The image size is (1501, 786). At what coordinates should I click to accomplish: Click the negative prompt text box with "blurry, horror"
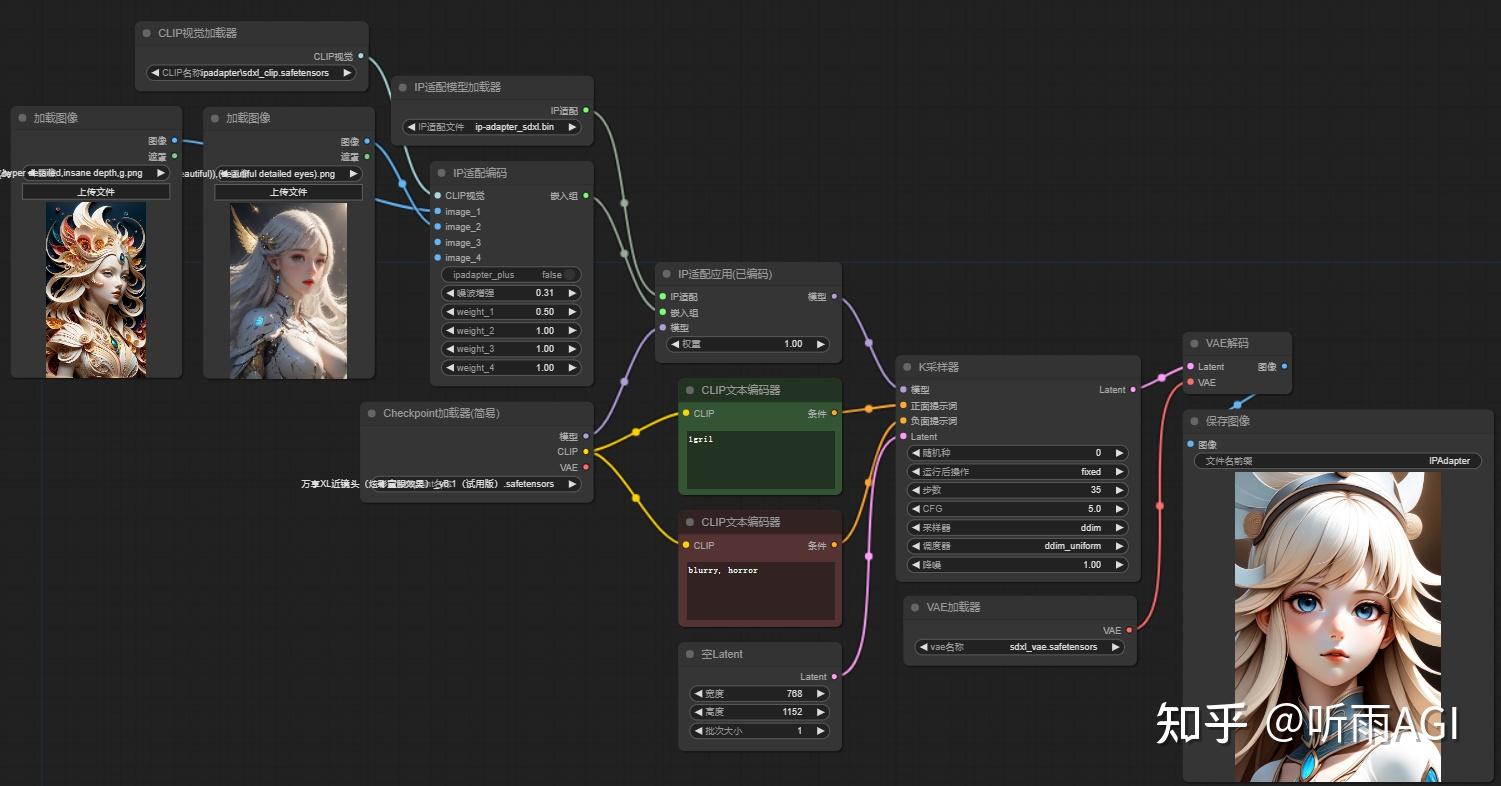(x=760, y=591)
